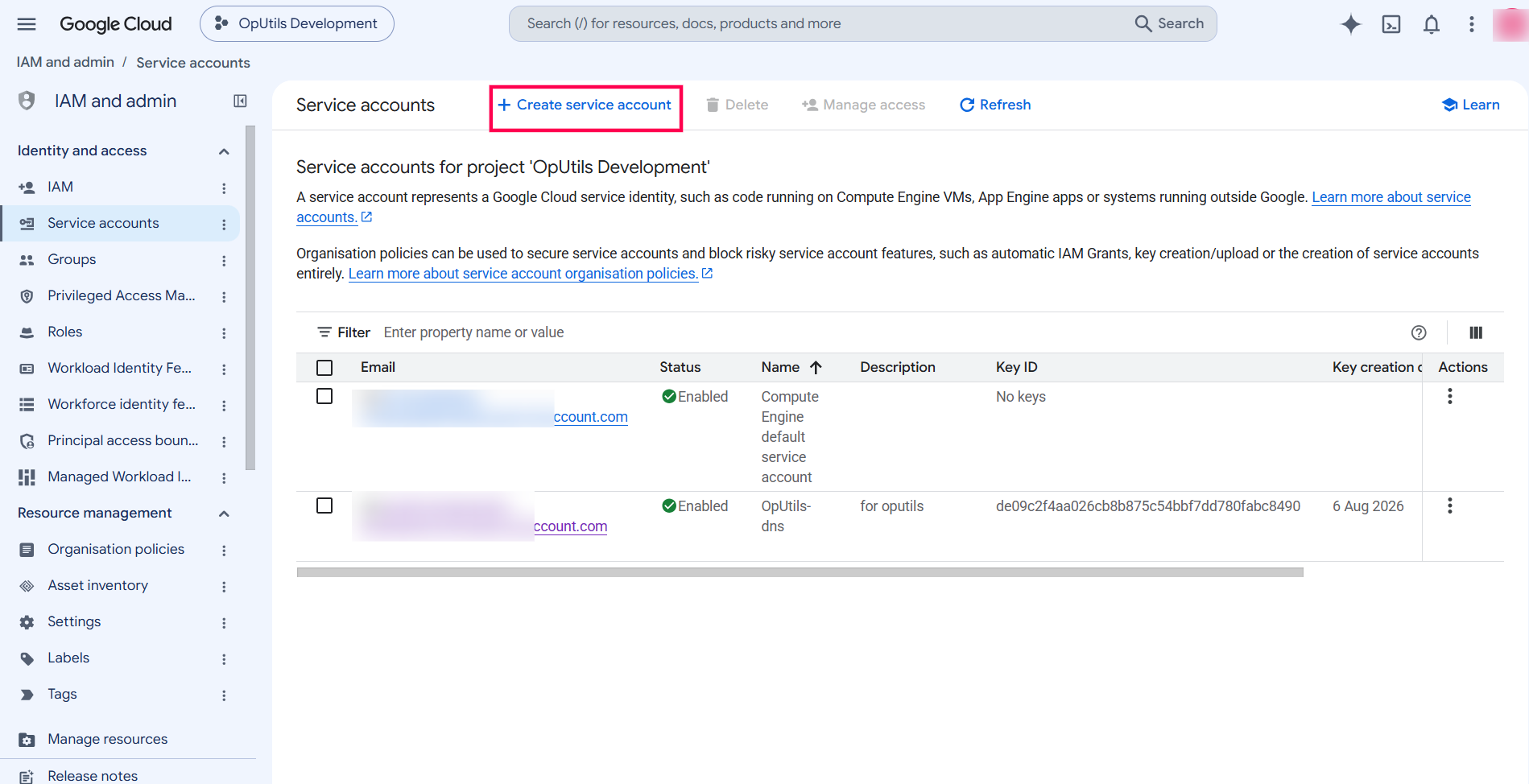Collapse the Identity and access section
This screenshot has width=1529, height=784.
point(224,151)
